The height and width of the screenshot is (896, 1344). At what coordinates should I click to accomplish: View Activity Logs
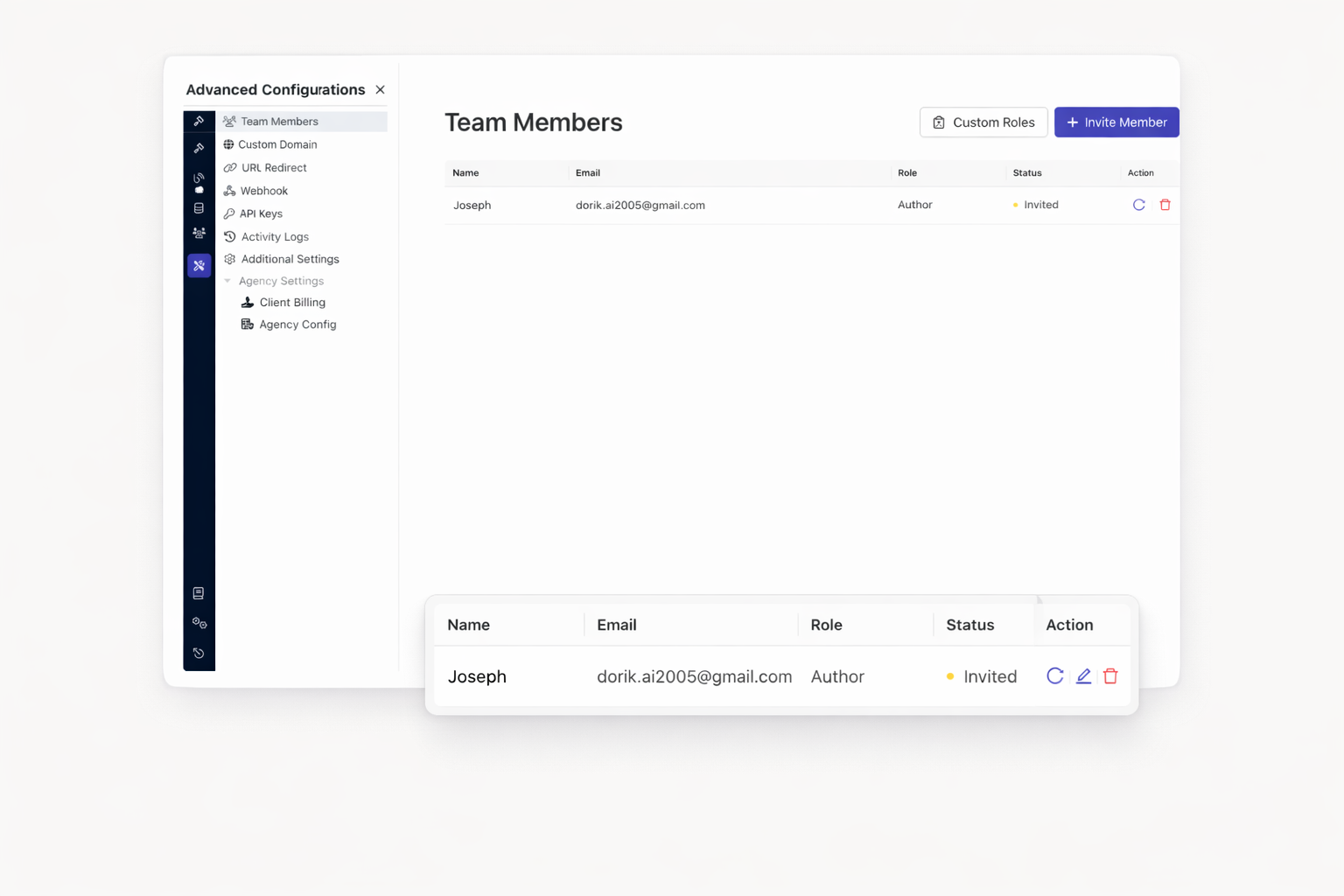[275, 237]
